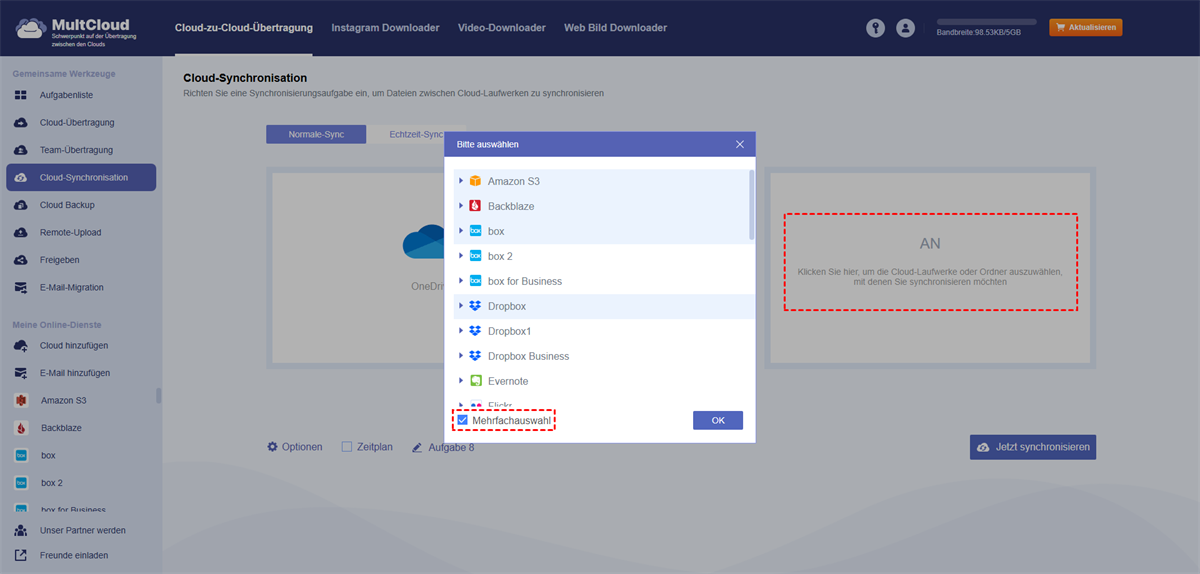Screen dimensions: 1200x574
Task: Enable the Zeitplan checkbox
Action: point(347,447)
